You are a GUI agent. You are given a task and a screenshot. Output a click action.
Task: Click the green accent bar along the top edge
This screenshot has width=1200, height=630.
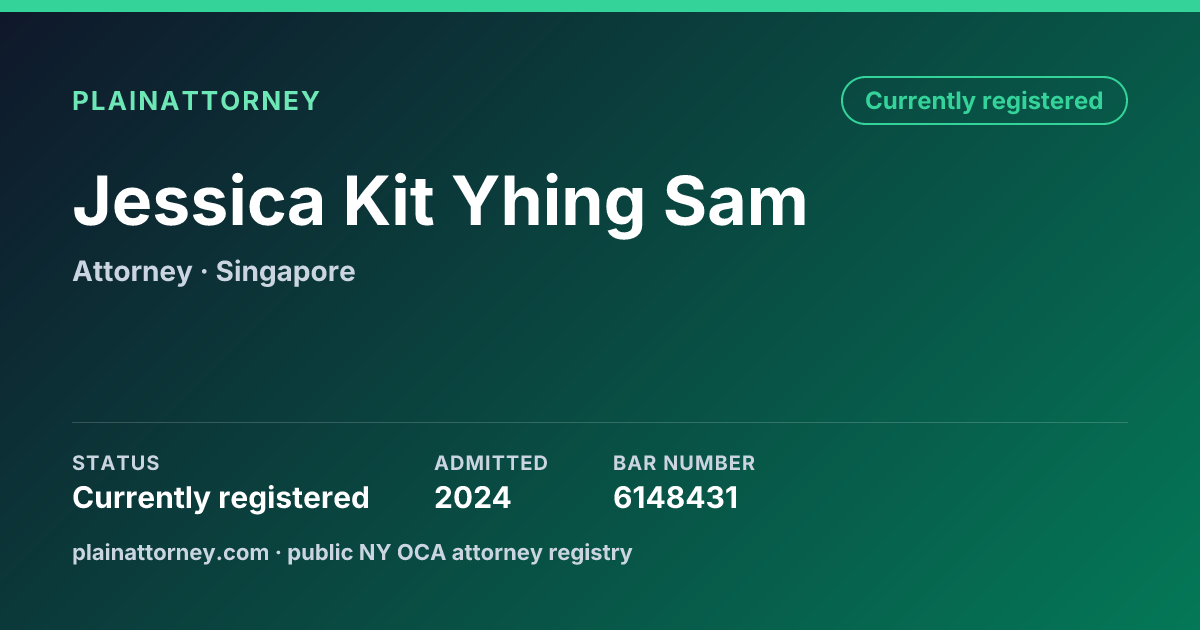pyautogui.click(x=600, y=6)
